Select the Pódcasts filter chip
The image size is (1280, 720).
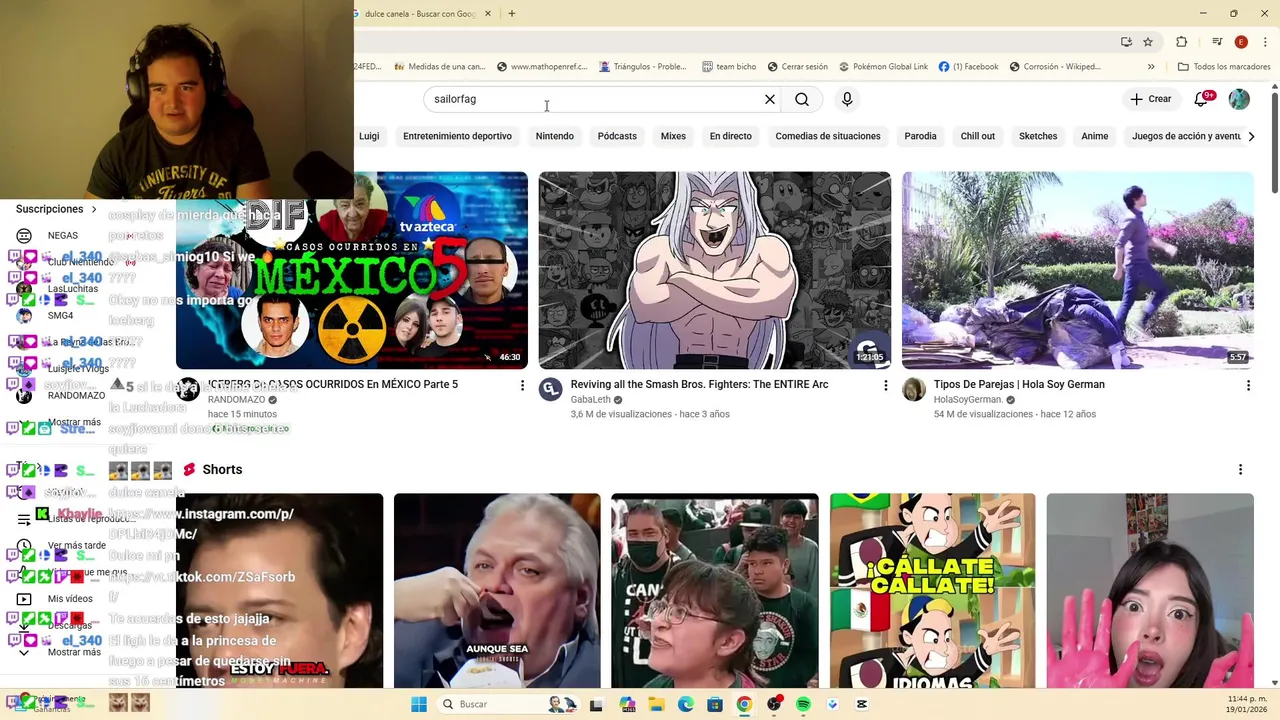click(x=617, y=136)
